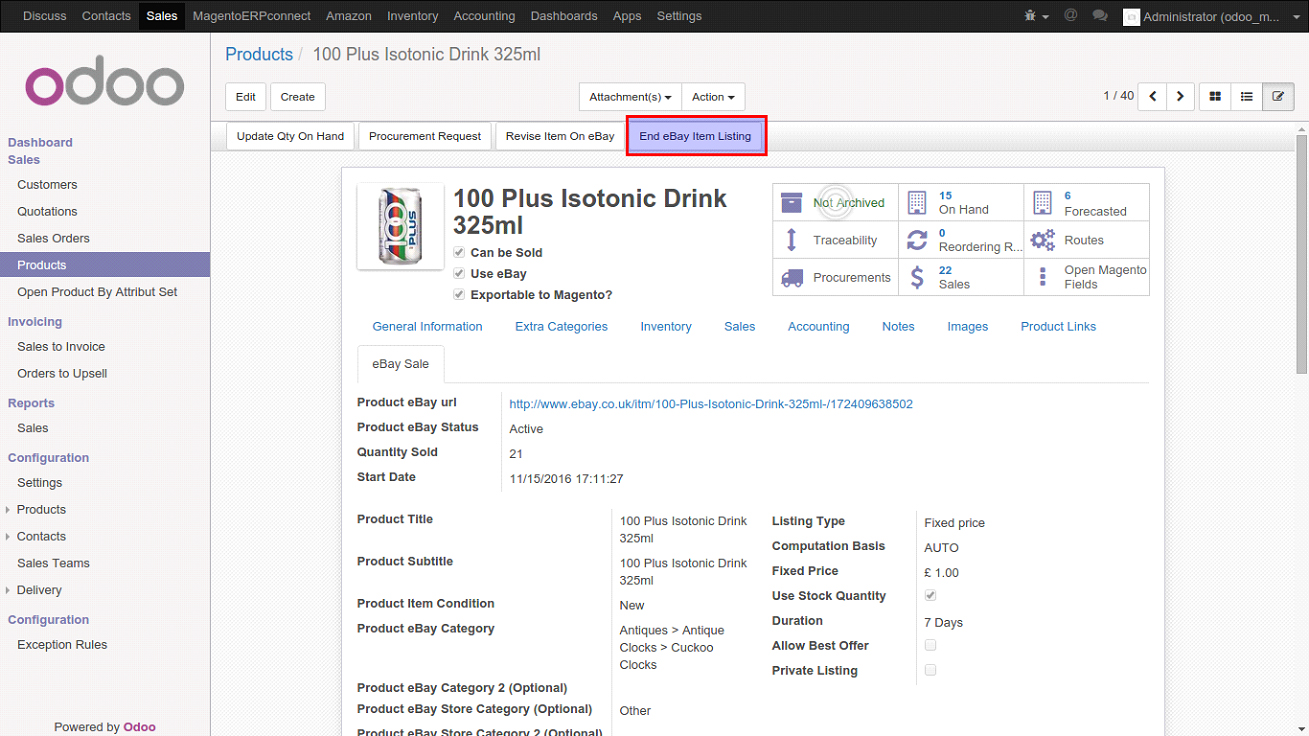Click the Create button
This screenshot has width=1309, height=736.
pos(298,97)
